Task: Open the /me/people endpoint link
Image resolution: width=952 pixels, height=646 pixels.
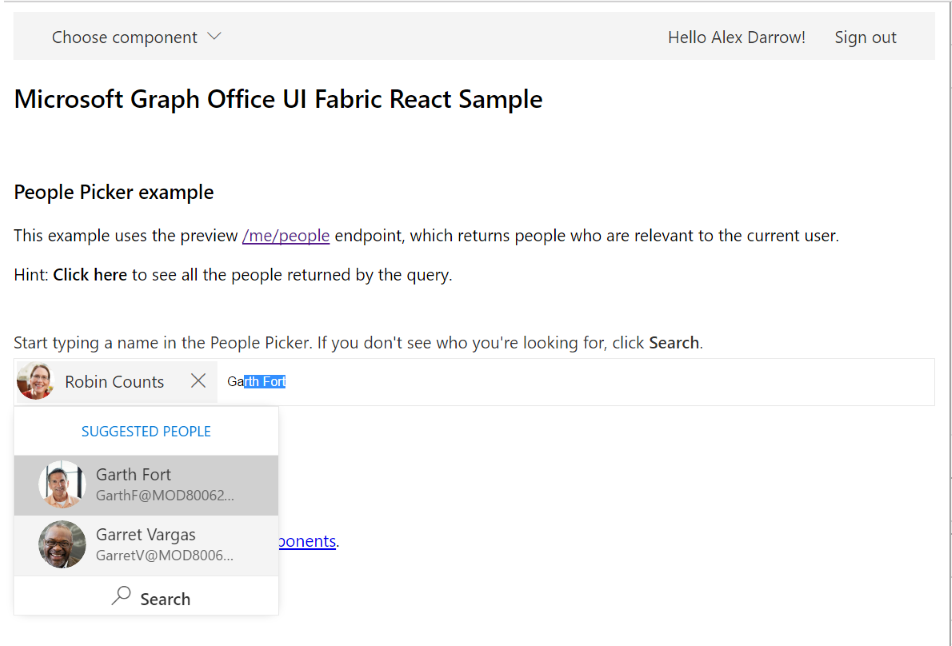Action: [286, 235]
